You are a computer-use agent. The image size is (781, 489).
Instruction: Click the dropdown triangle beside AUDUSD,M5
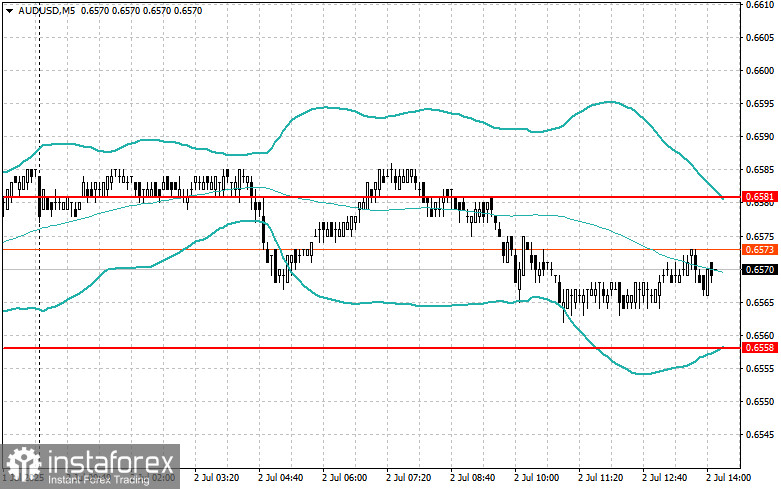click(x=9, y=11)
